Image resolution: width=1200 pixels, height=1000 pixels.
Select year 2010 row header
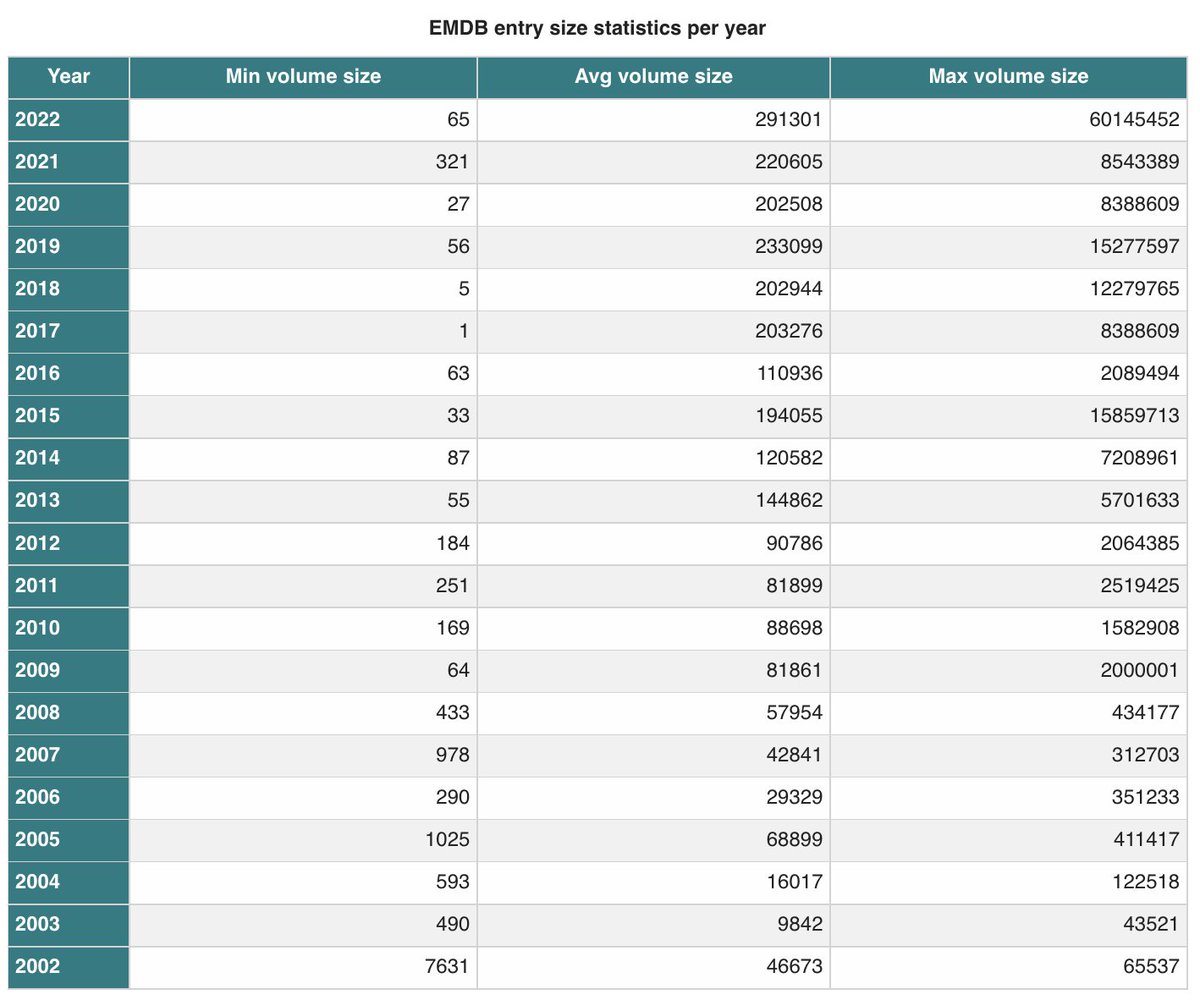click(69, 629)
